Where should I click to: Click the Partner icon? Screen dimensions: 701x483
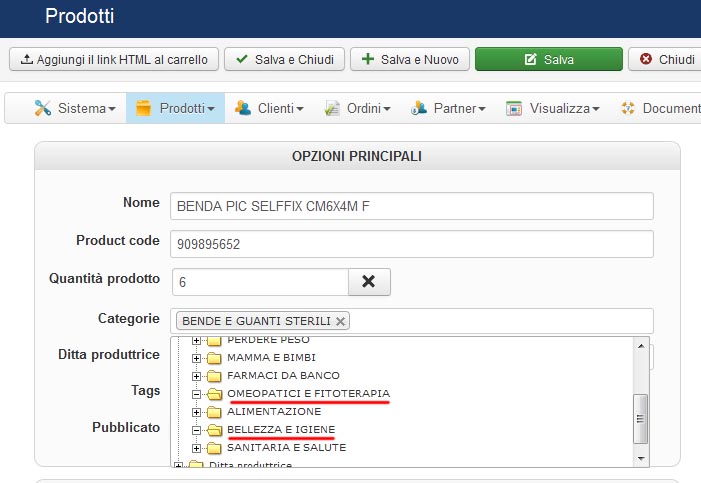click(x=418, y=108)
